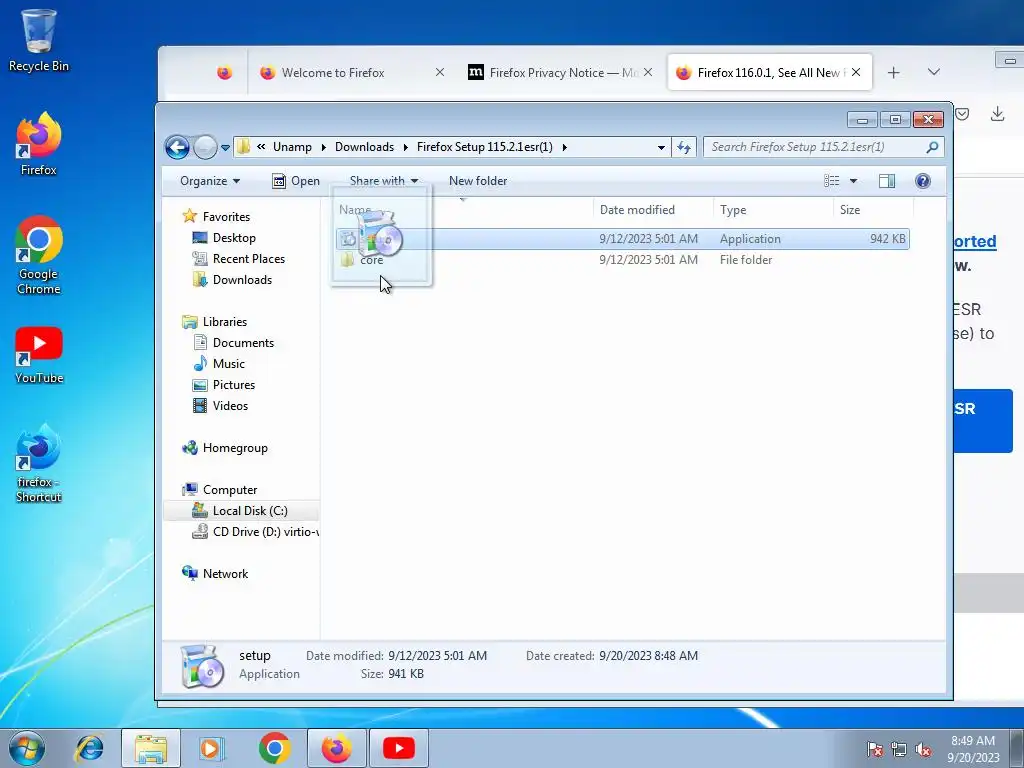
Task: Open the Firefox downloads arrow icon
Action: click(997, 114)
